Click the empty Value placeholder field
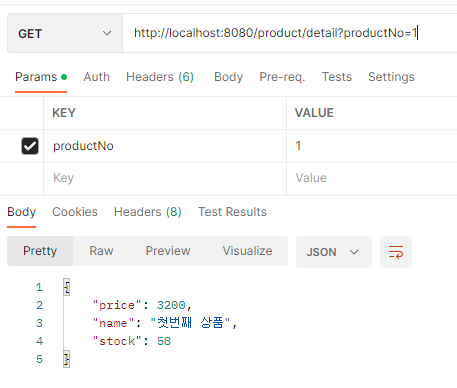The width and height of the screenshot is (457, 388). point(372,178)
